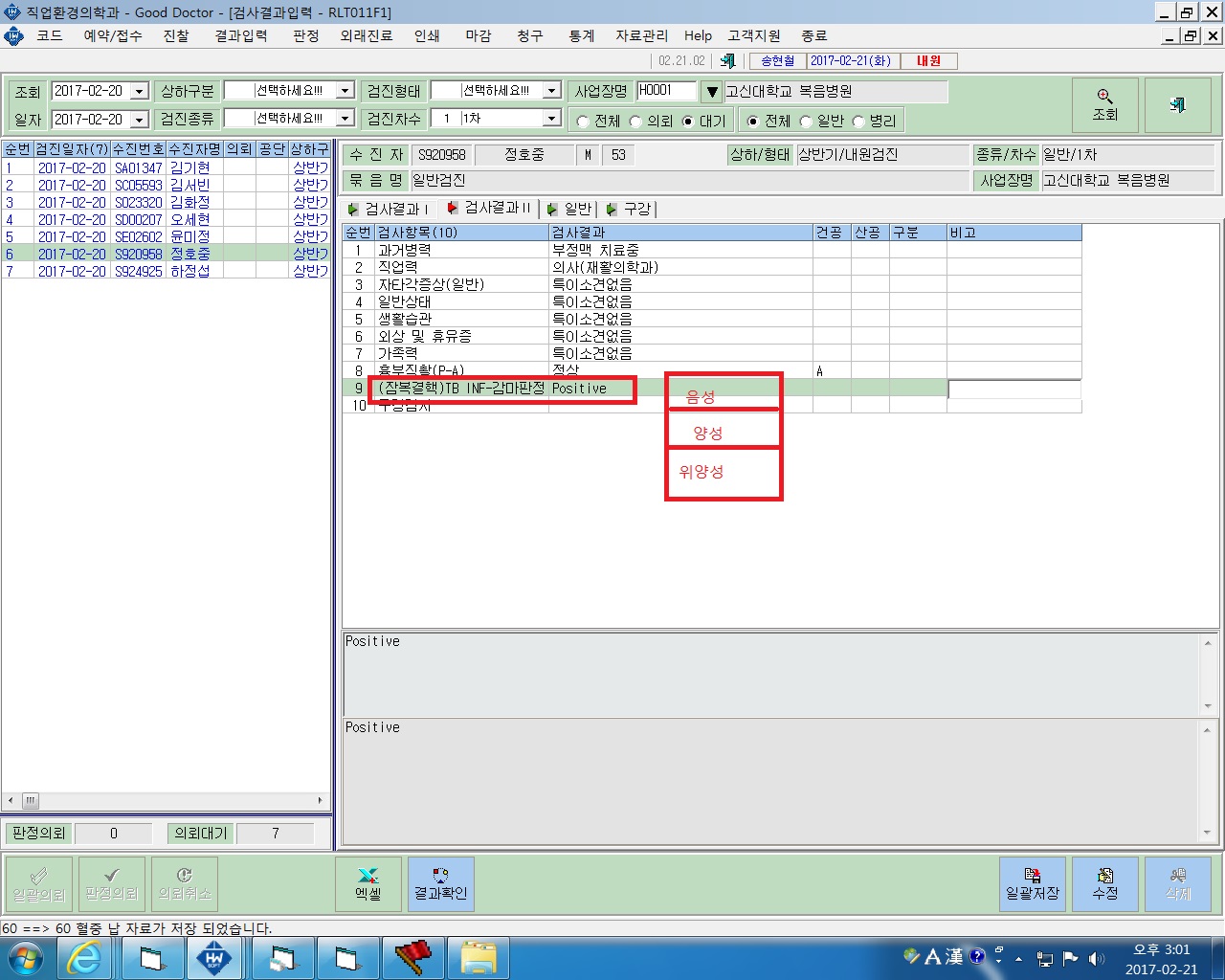1225x980 pixels.
Task: Click the 엑셀 export icon
Action: click(368, 883)
